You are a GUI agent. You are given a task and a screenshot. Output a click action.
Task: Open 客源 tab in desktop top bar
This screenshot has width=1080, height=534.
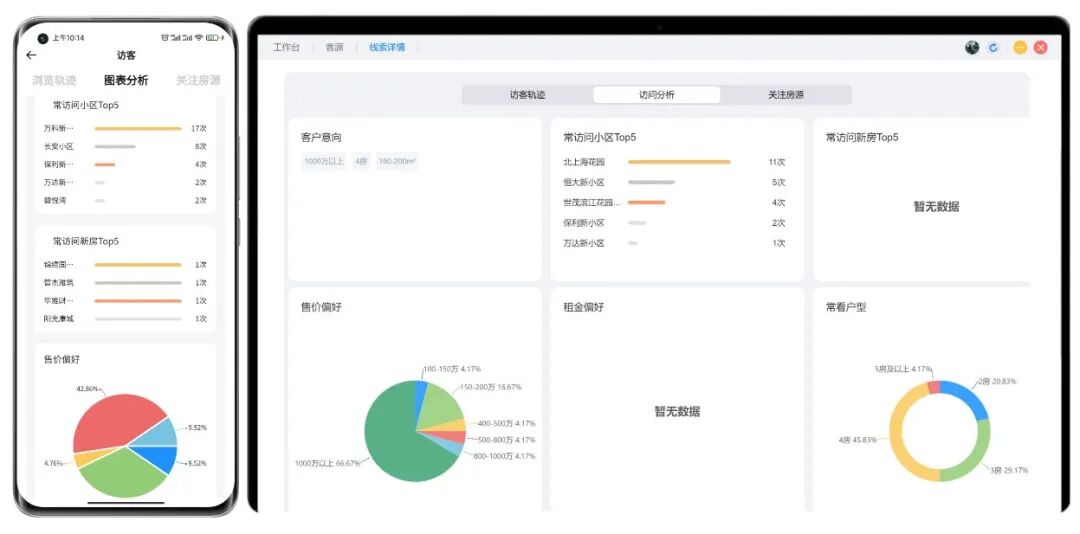(x=334, y=48)
